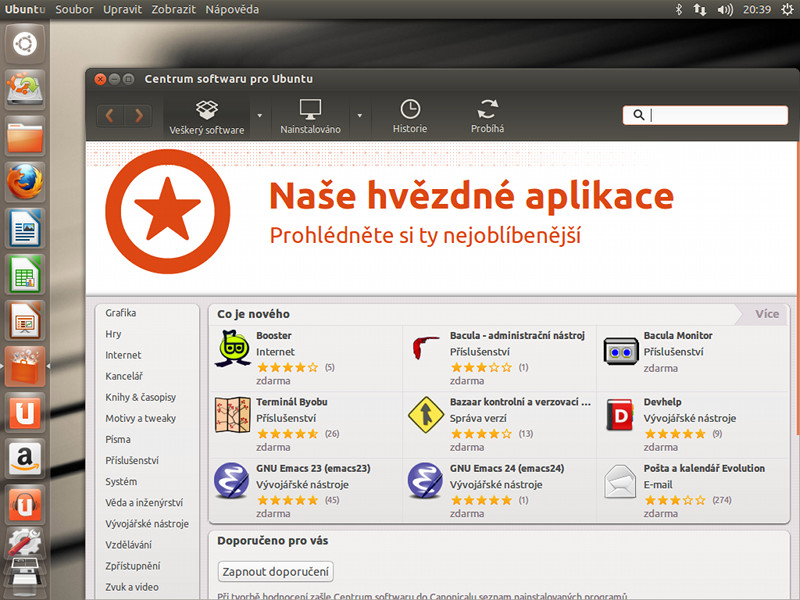The height and width of the screenshot is (600, 800).
Task: Open Pošta a kalendář Evolution title
Action: [x=704, y=468]
